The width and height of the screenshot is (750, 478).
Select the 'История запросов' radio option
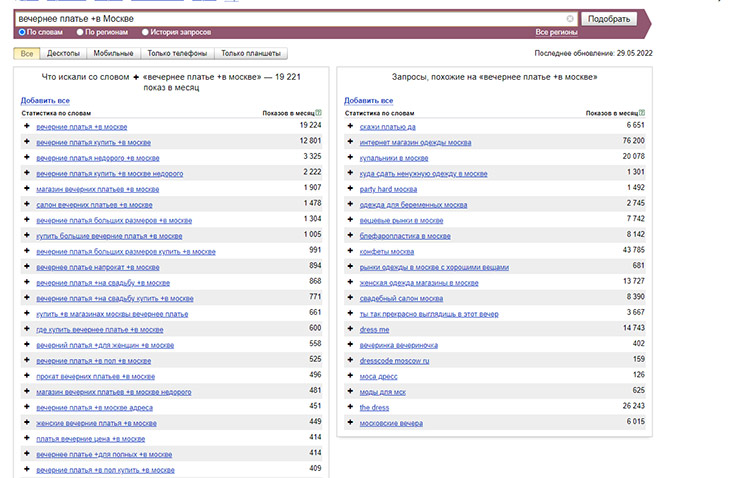click(145, 32)
